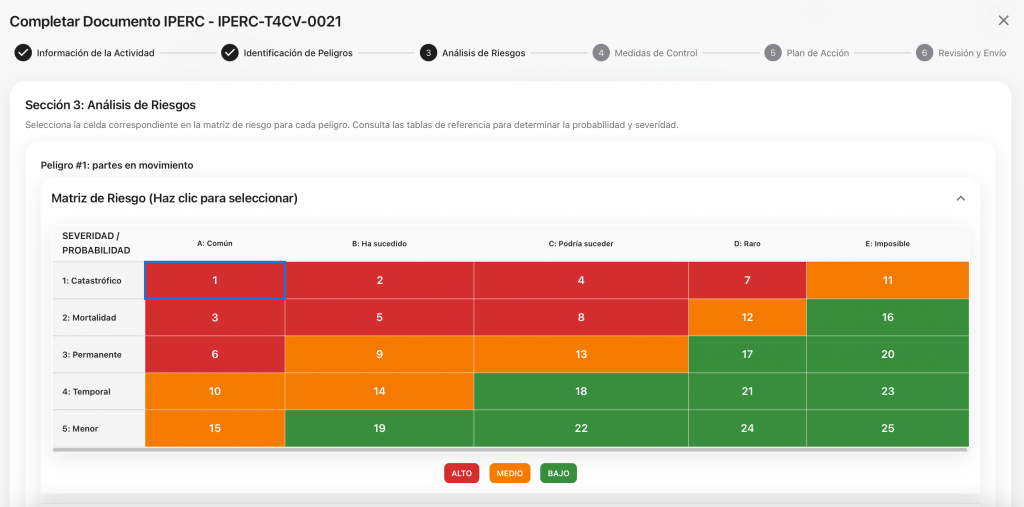Select risk cell 5 under B: Ha sucedido

pos(379,317)
